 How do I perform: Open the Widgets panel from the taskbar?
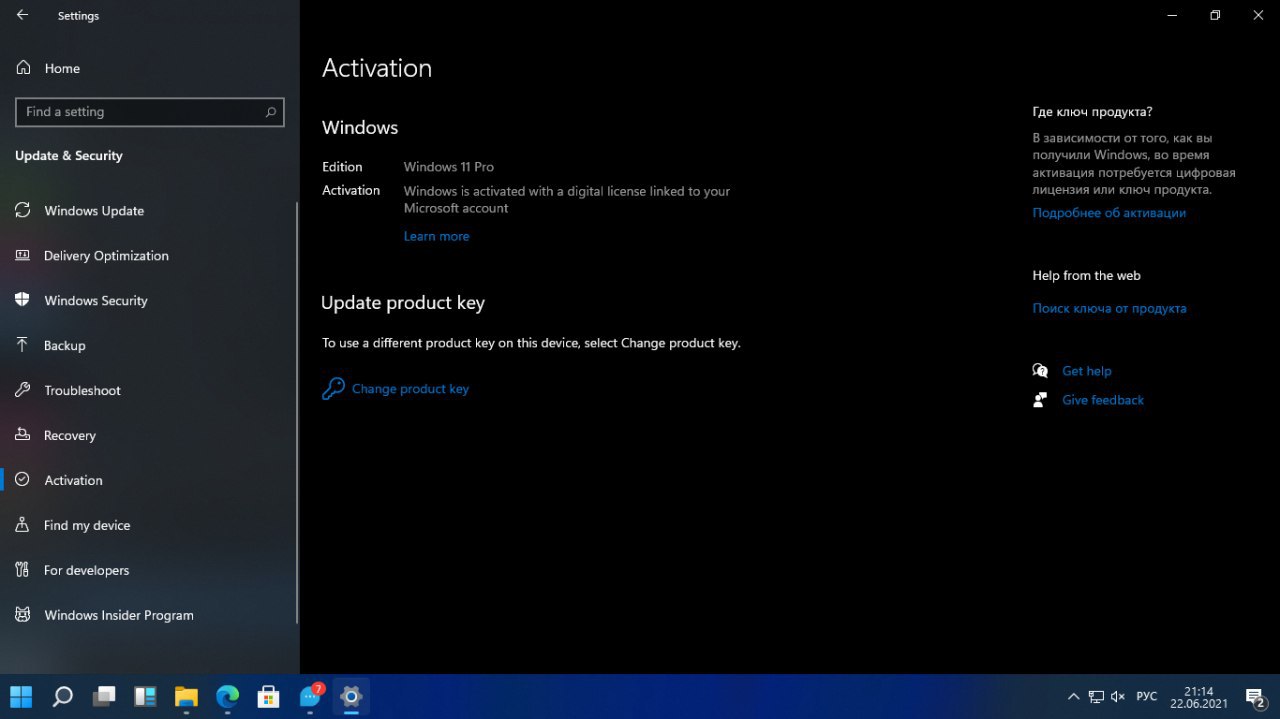click(145, 696)
